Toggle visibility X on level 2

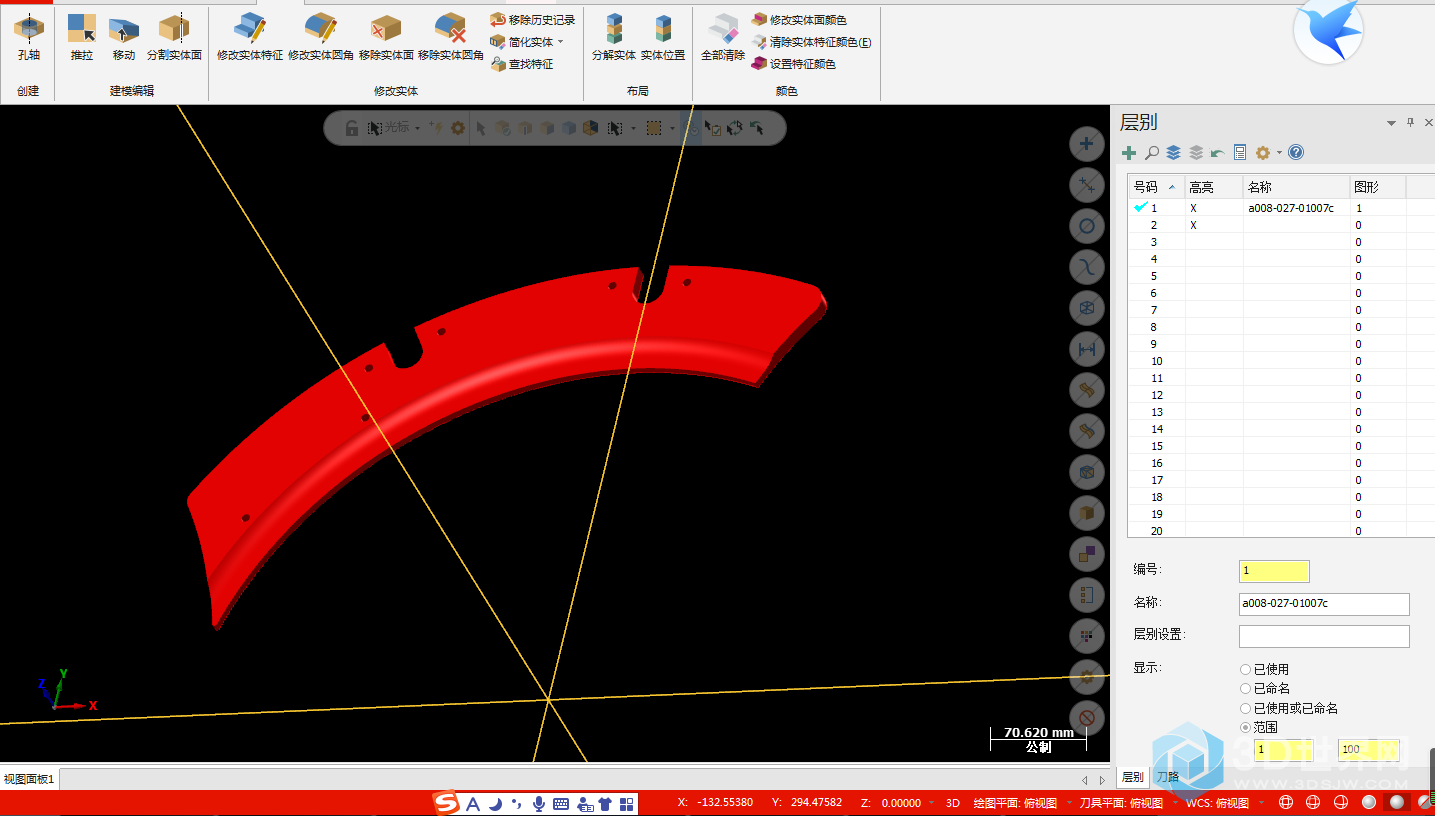coord(1193,225)
